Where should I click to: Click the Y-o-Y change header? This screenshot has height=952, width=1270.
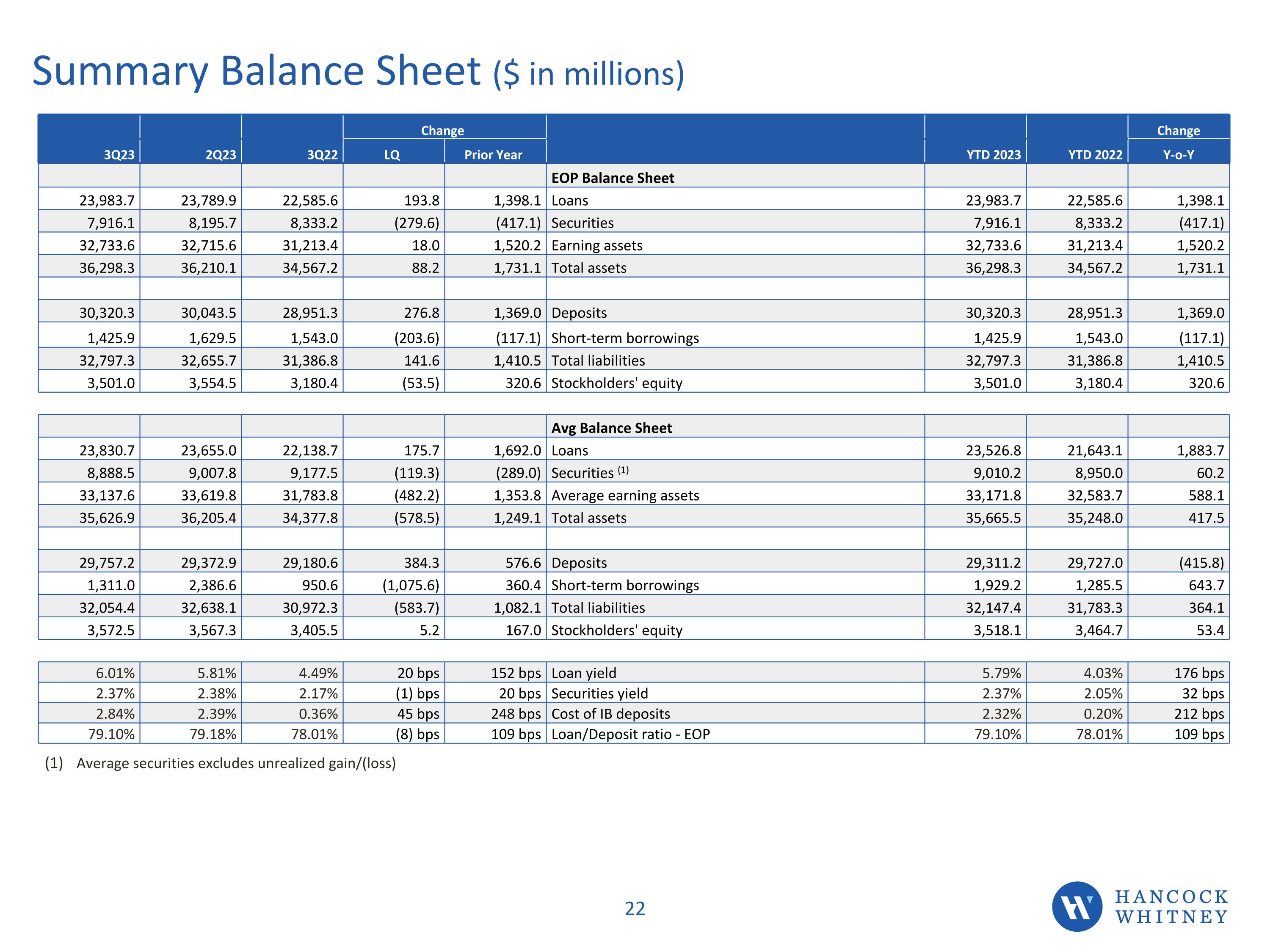pyautogui.click(x=1178, y=154)
